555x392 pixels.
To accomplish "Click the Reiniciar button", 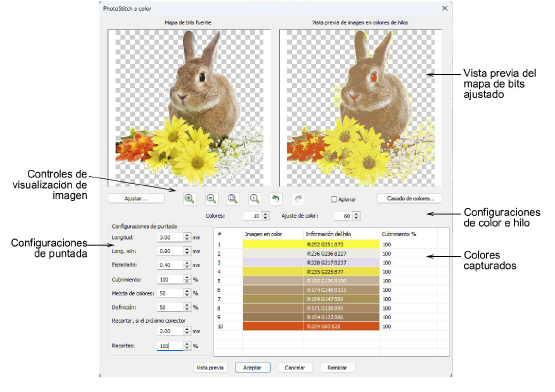I will [x=337, y=368].
